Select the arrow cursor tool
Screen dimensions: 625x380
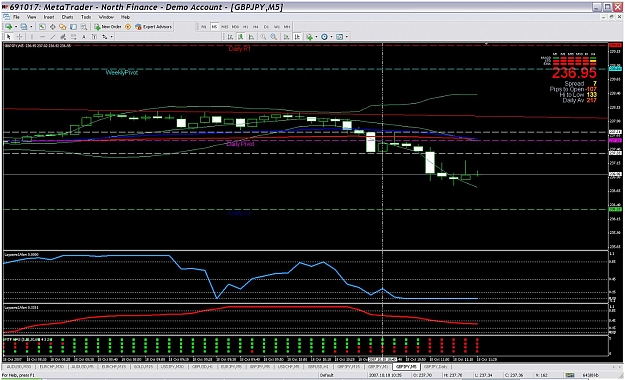[9, 37]
